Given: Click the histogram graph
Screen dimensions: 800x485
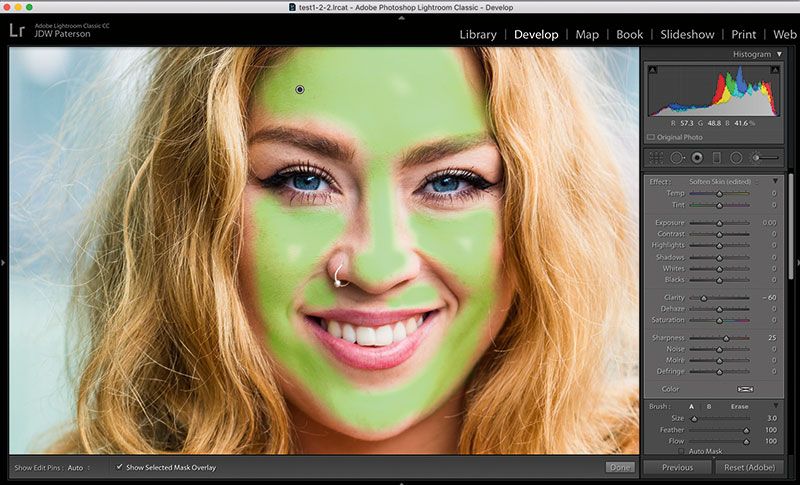Looking at the screenshot, I should 714,90.
